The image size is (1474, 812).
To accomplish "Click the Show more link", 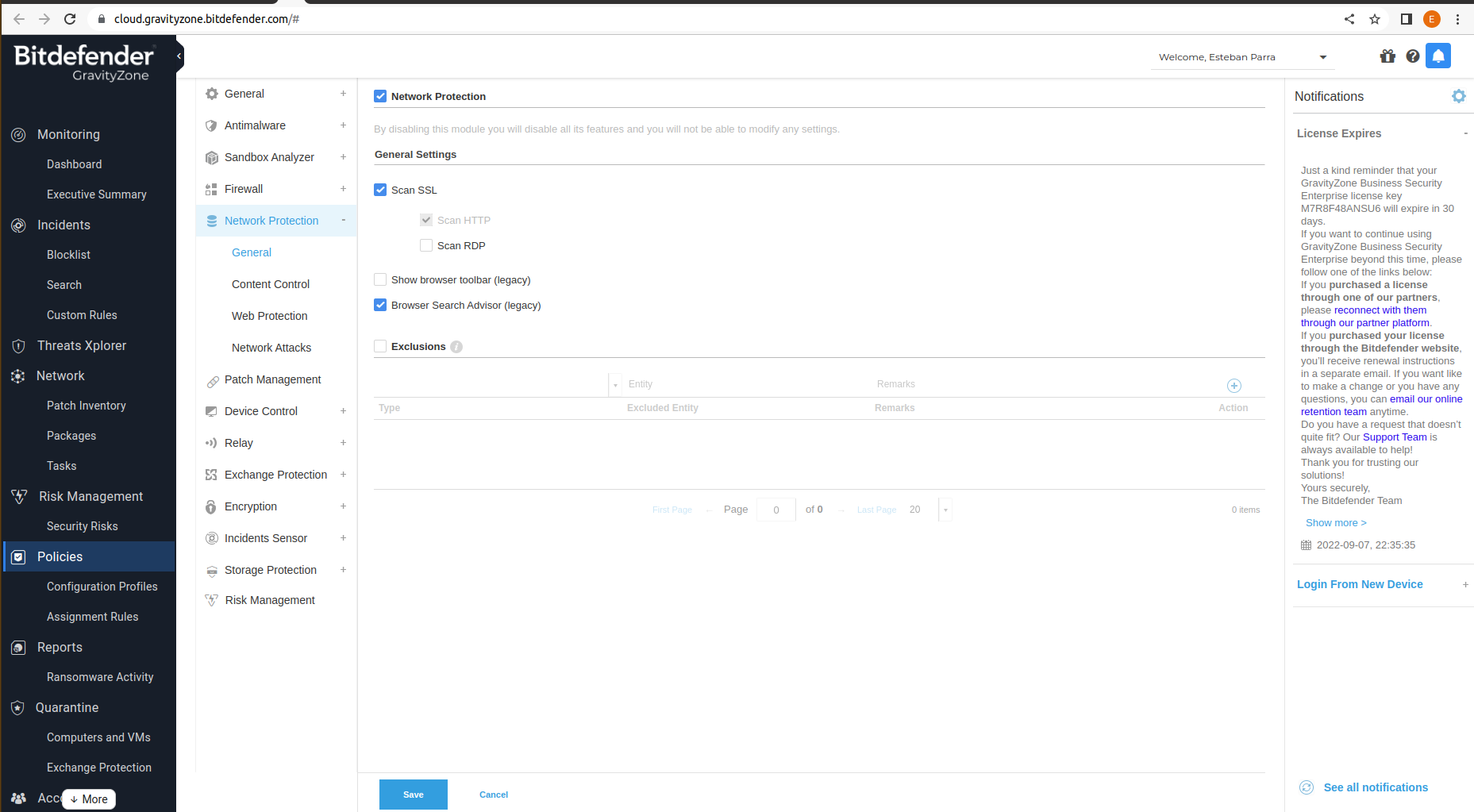I will coord(1335,522).
